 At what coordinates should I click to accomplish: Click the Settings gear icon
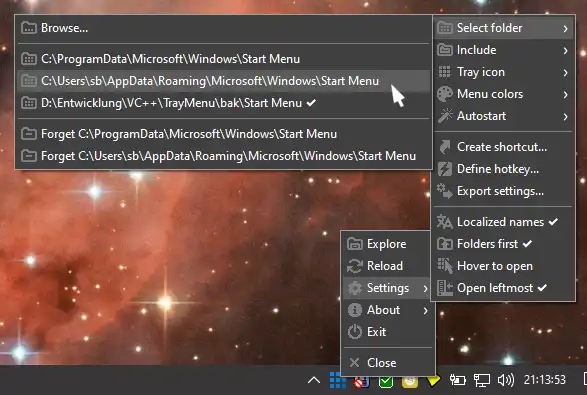click(355, 288)
